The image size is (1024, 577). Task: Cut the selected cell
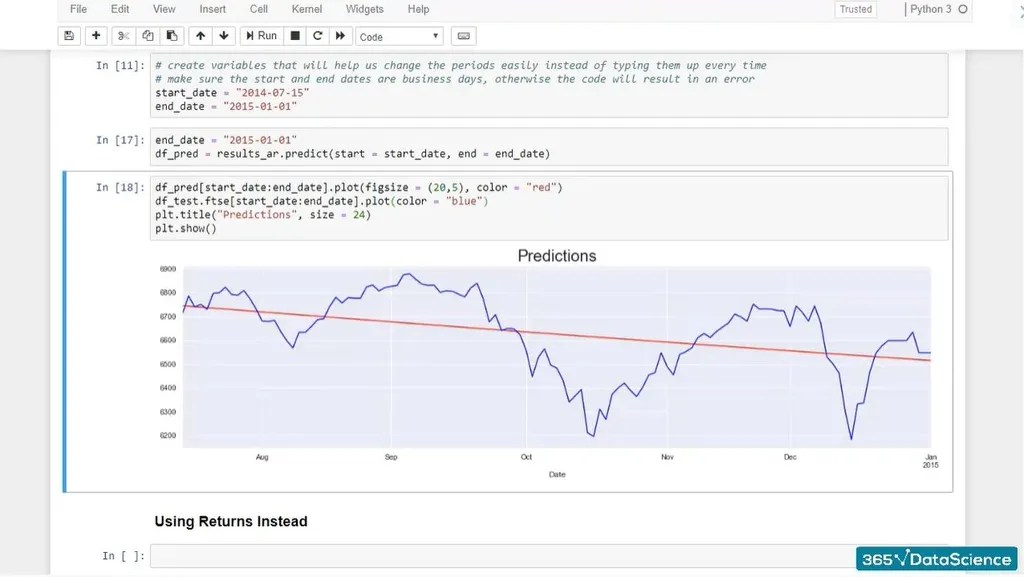click(122, 36)
